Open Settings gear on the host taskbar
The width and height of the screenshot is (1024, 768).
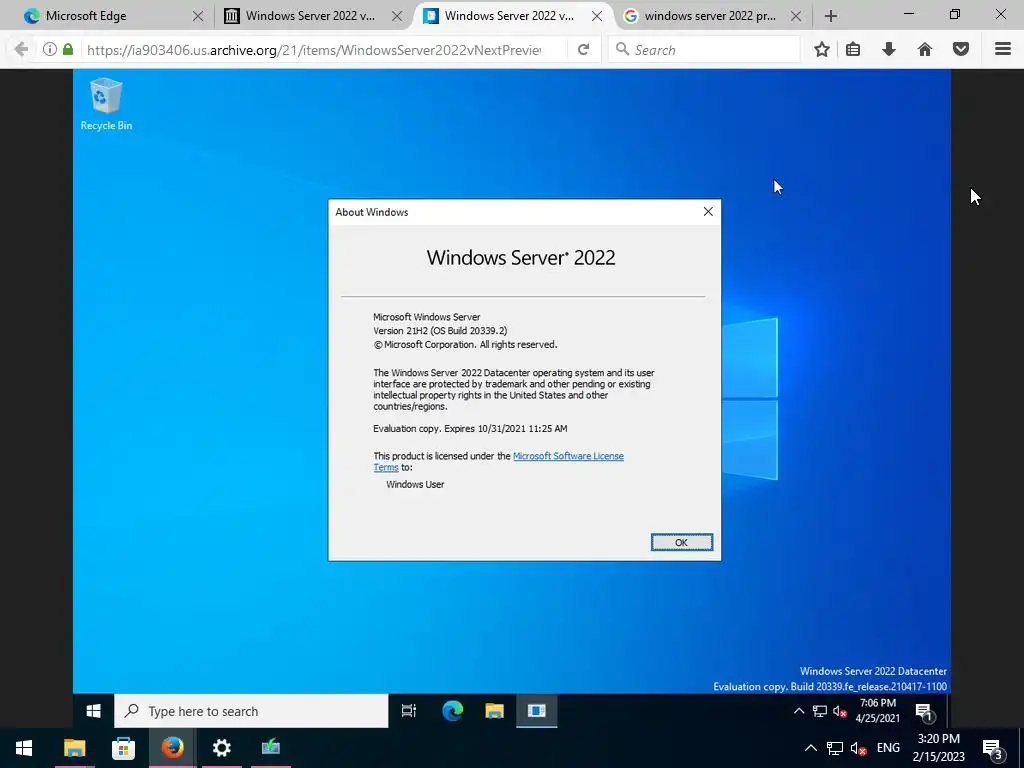pos(221,748)
